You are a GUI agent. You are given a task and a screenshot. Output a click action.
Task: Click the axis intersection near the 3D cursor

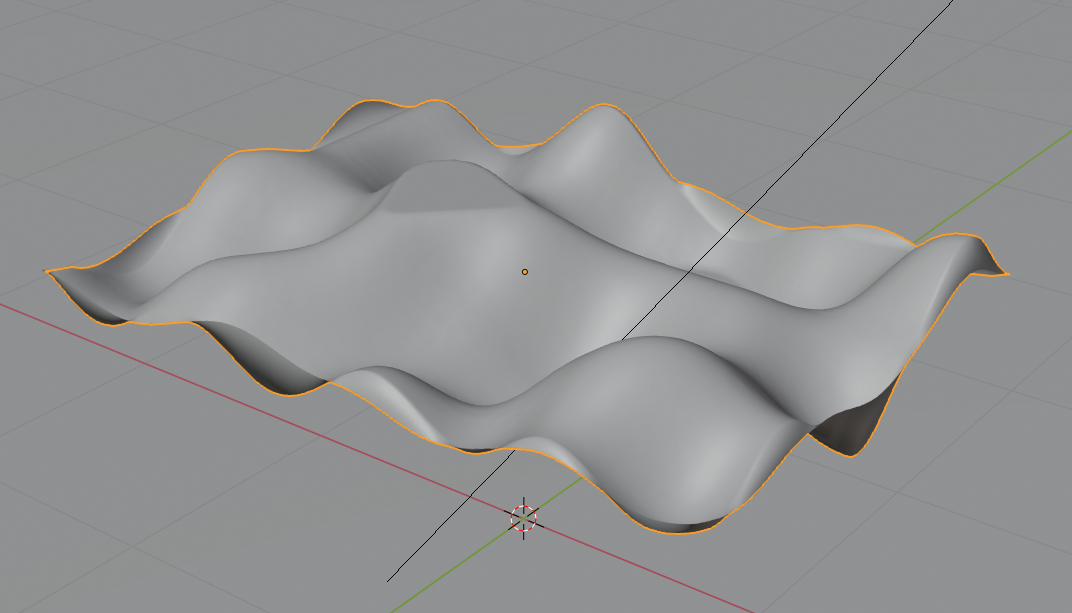524,517
